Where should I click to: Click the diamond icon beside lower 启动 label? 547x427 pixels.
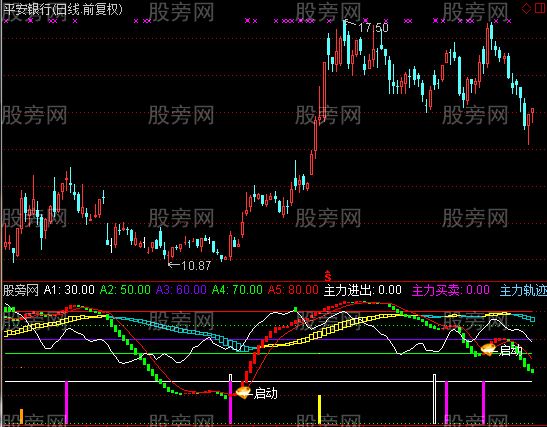tap(243, 391)
